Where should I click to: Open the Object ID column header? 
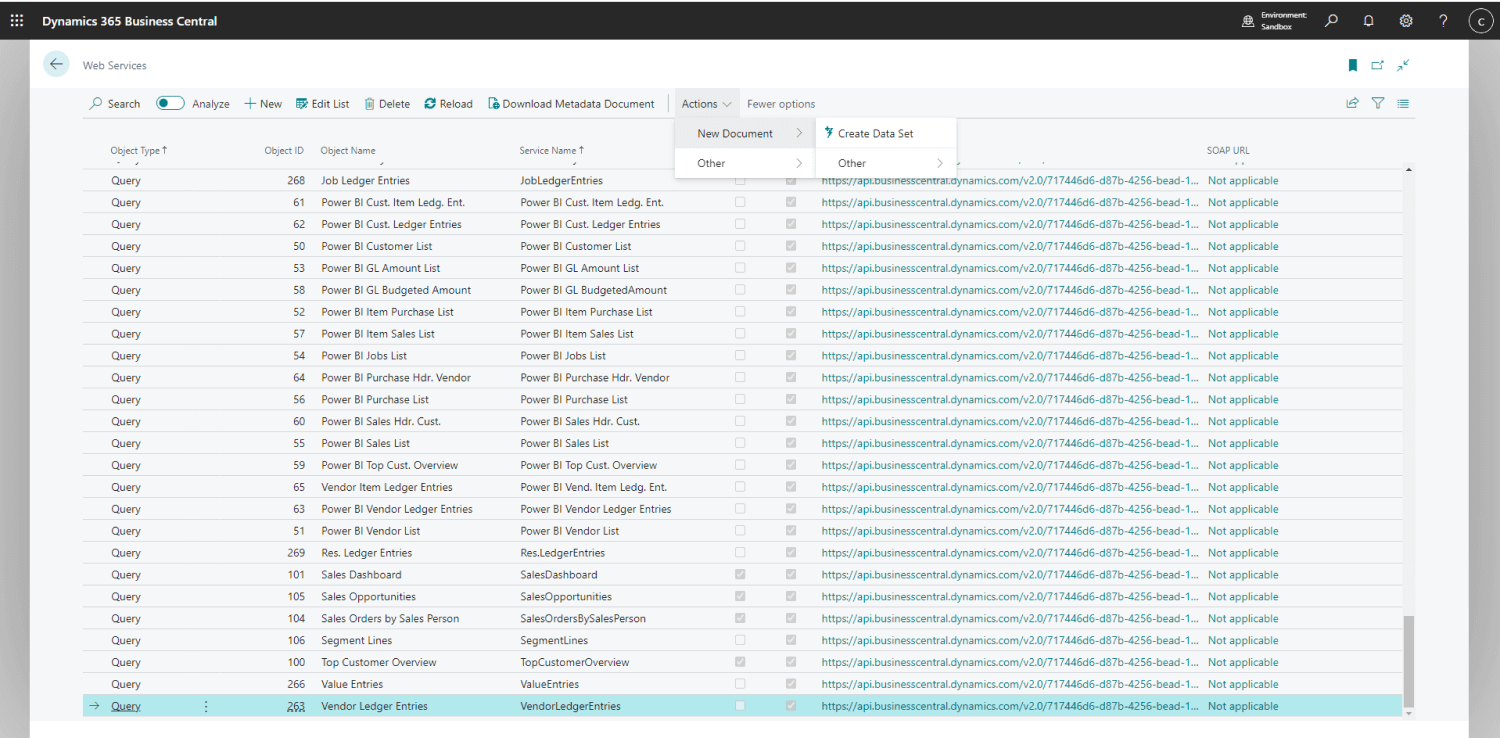[x=284, y=150]
